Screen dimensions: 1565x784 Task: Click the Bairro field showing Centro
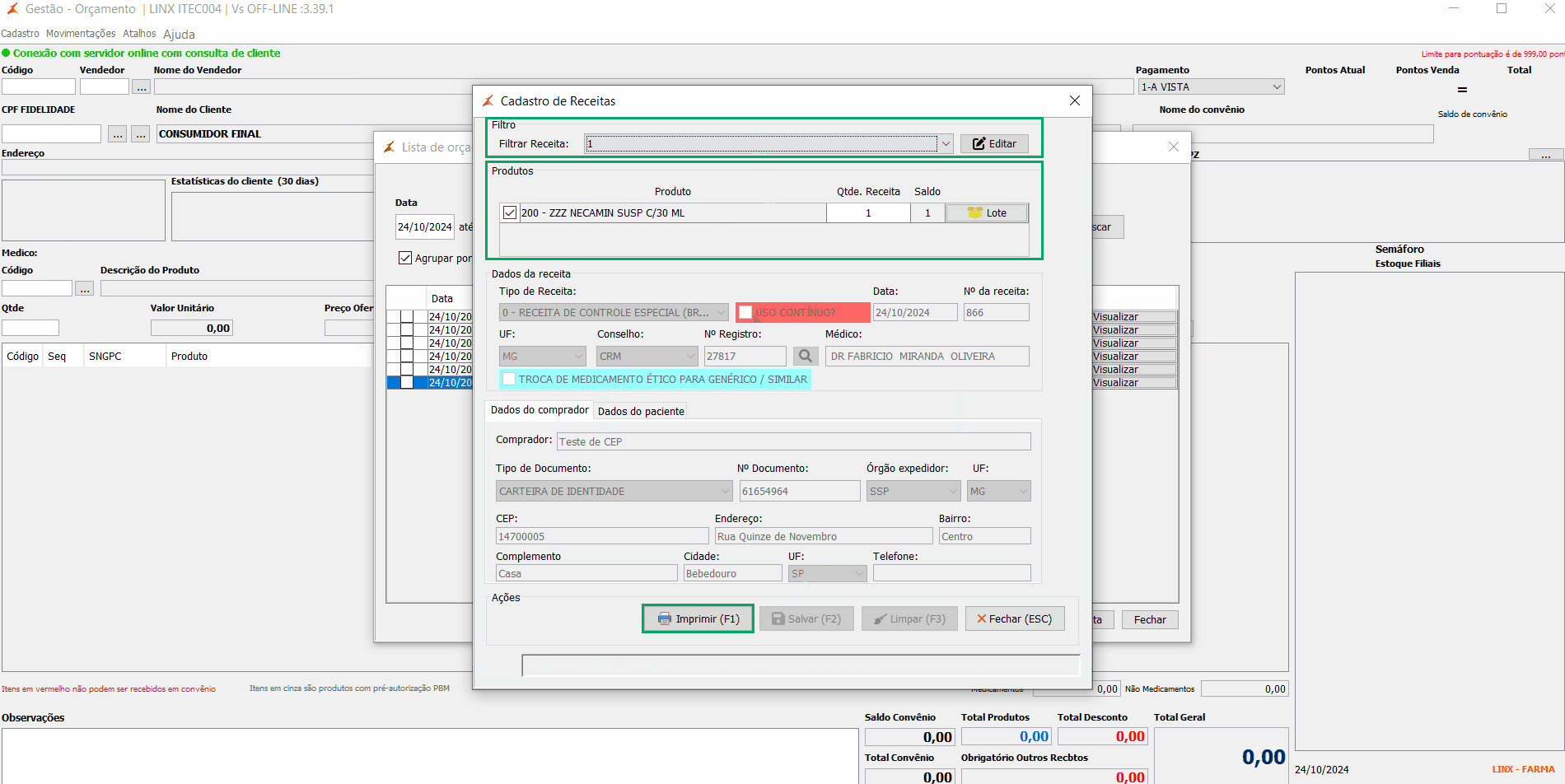(x=984, y=536)
